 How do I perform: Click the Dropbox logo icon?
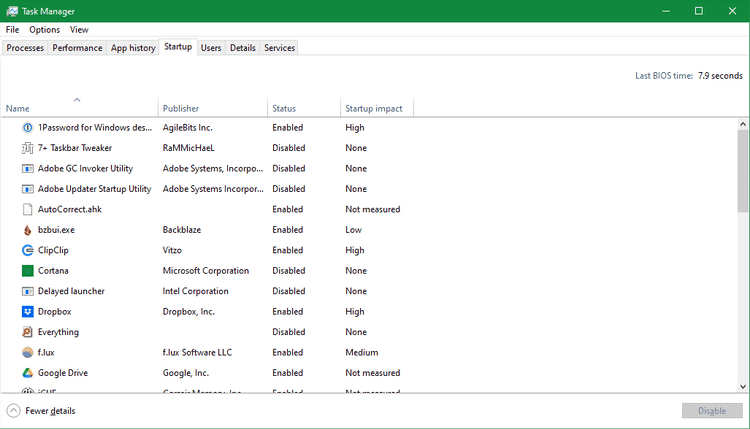click(28, 312)
